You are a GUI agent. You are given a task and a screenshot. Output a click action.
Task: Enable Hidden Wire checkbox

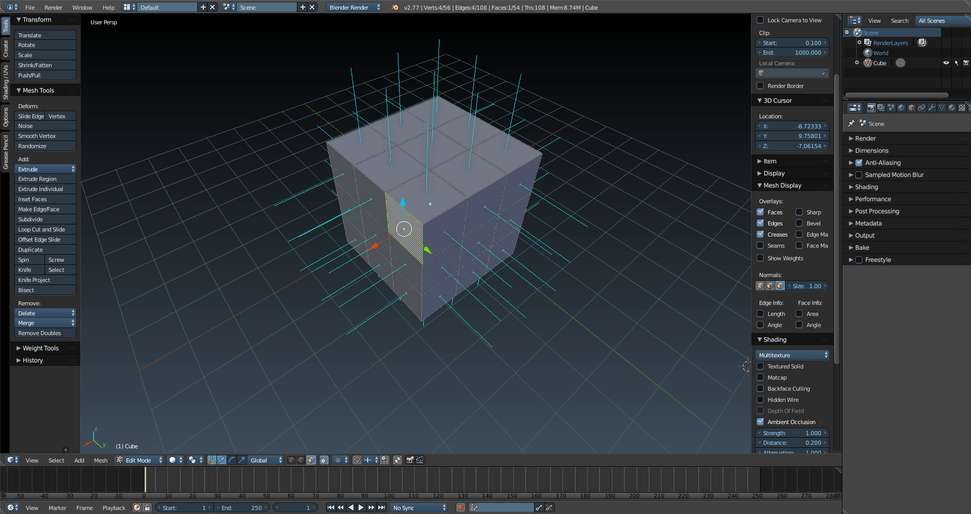click(761, 400)
